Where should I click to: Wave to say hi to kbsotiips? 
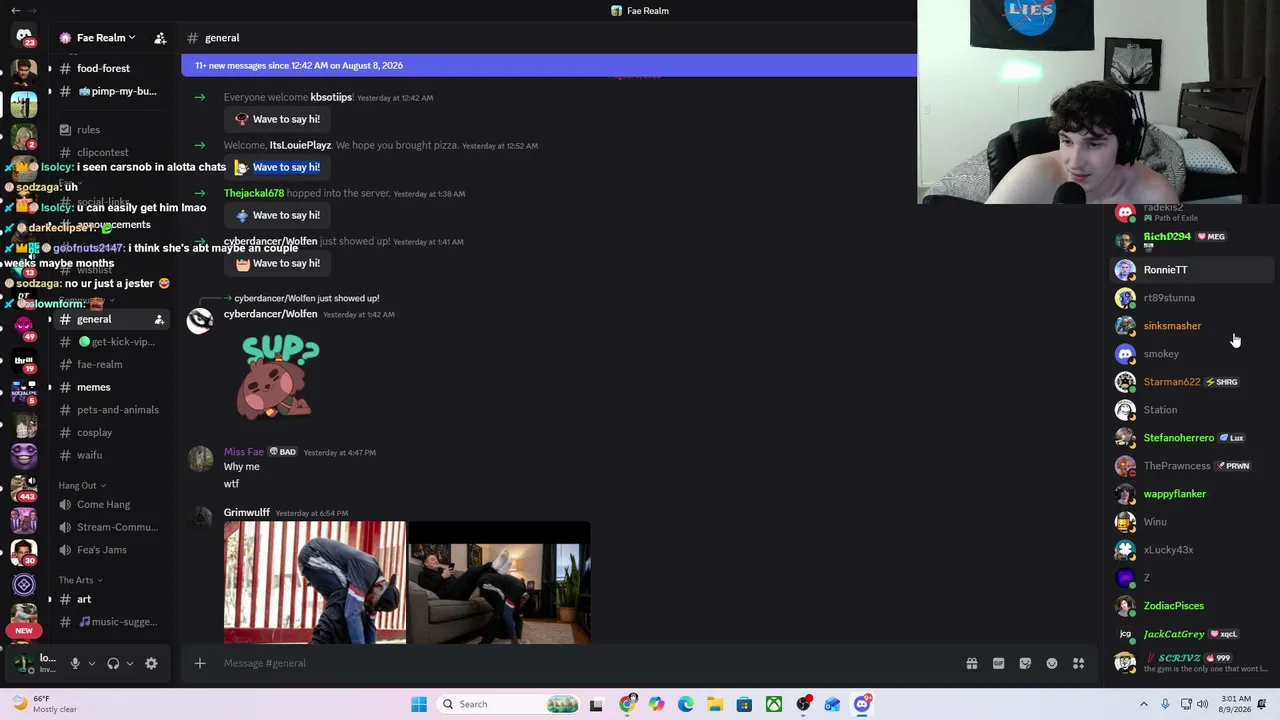coord(277,119)
